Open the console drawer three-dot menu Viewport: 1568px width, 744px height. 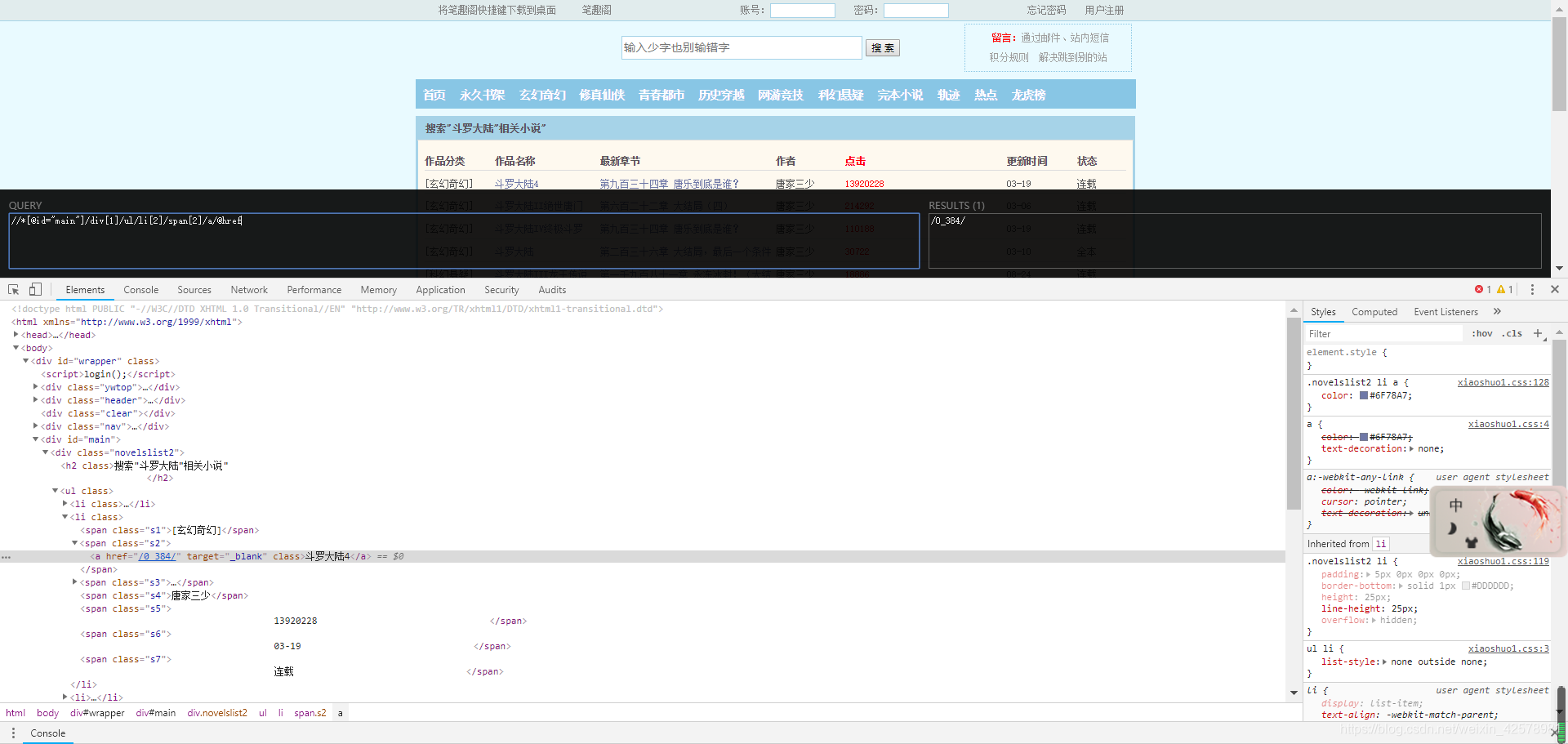click(13, 733)
